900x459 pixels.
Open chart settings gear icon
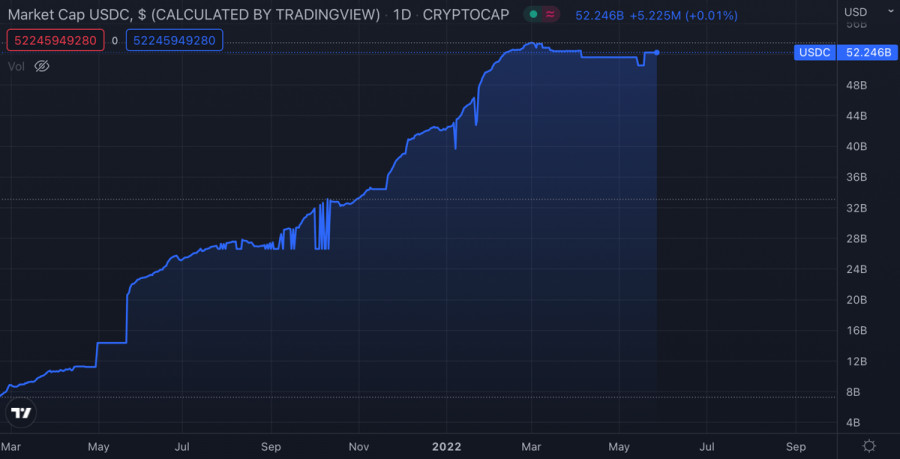(869, 446)
